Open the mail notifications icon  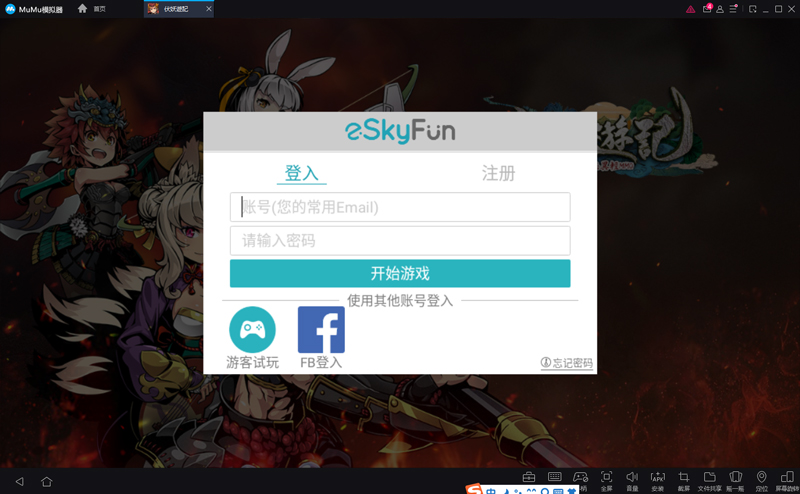point(707,9)
